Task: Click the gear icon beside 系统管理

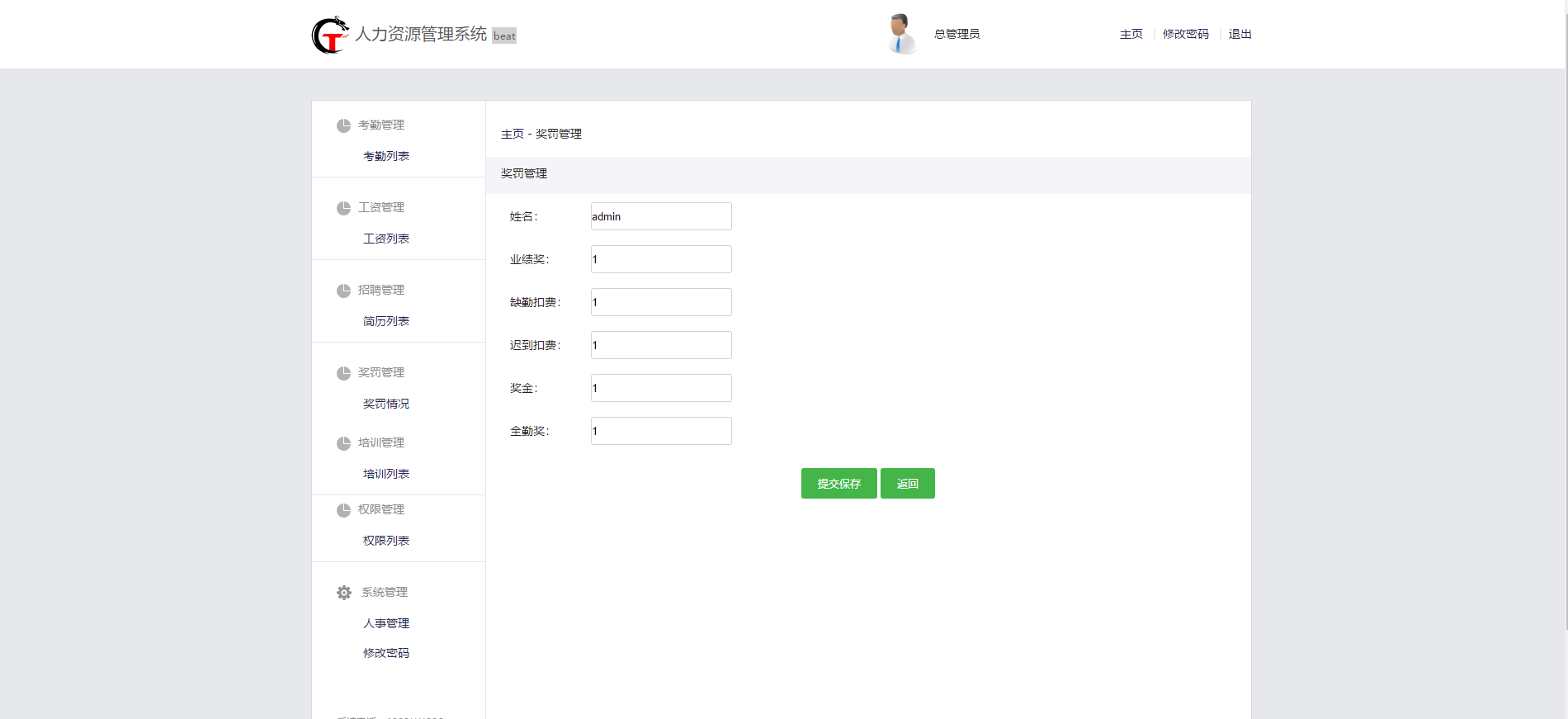Action: point(344,593)
